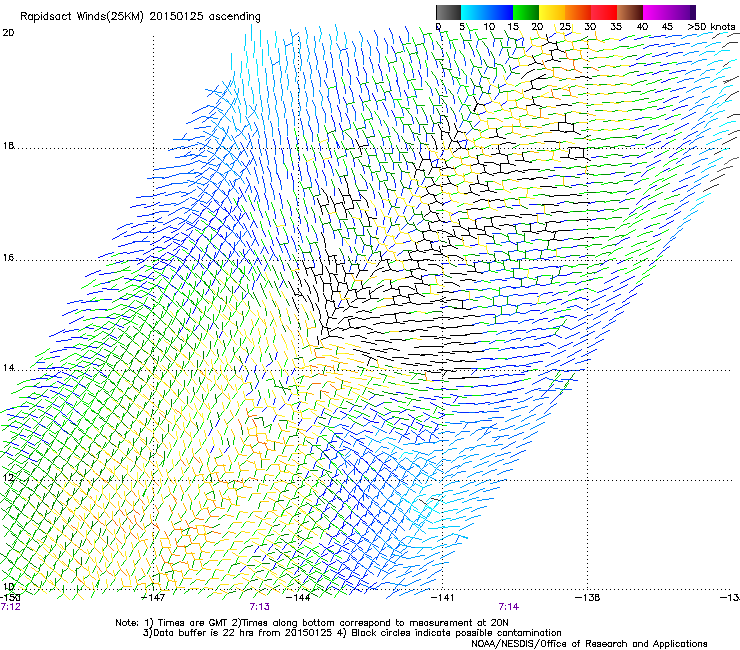
Task: Click the '30' value under the color scale
Action: [590, 26]
